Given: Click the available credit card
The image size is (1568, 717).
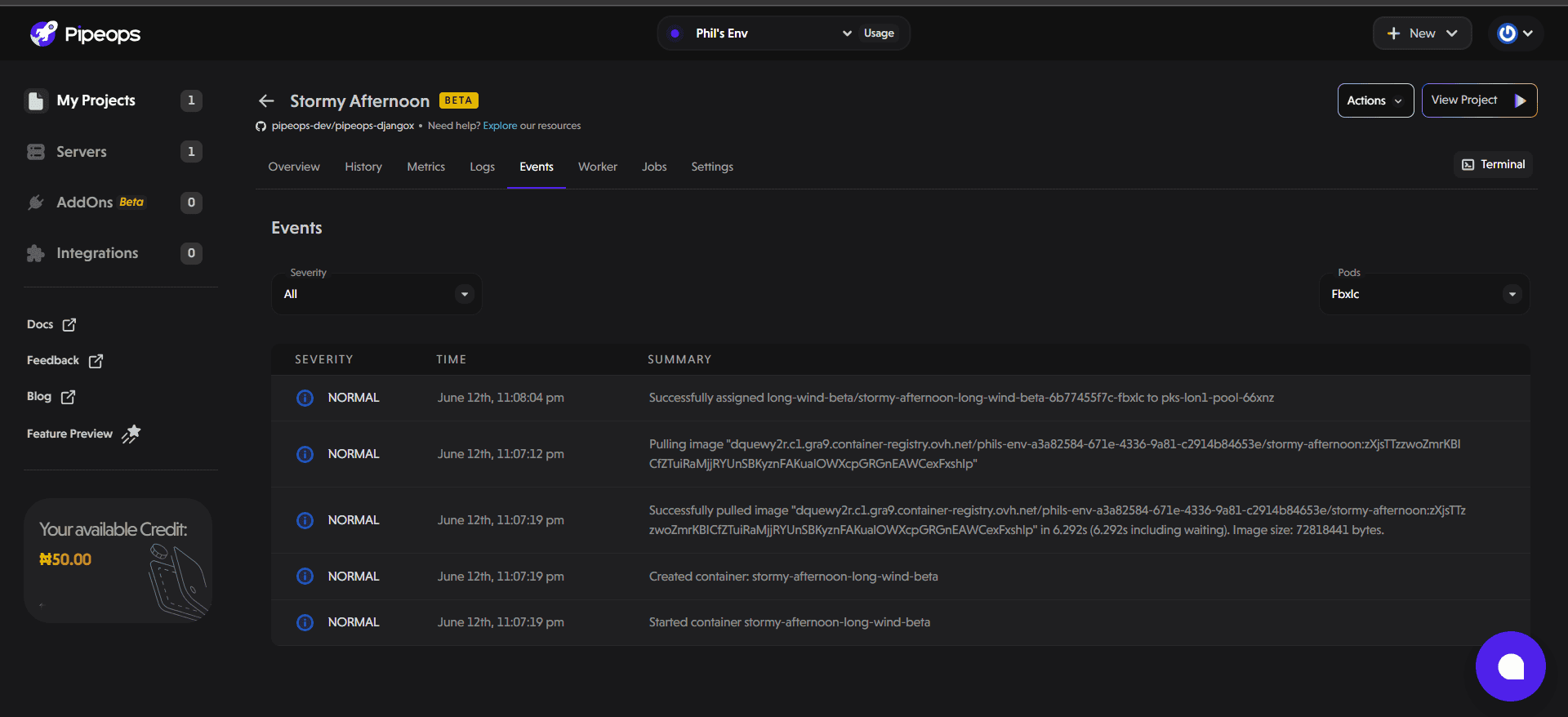Looking at the screenshot, I should coord(118,561).
